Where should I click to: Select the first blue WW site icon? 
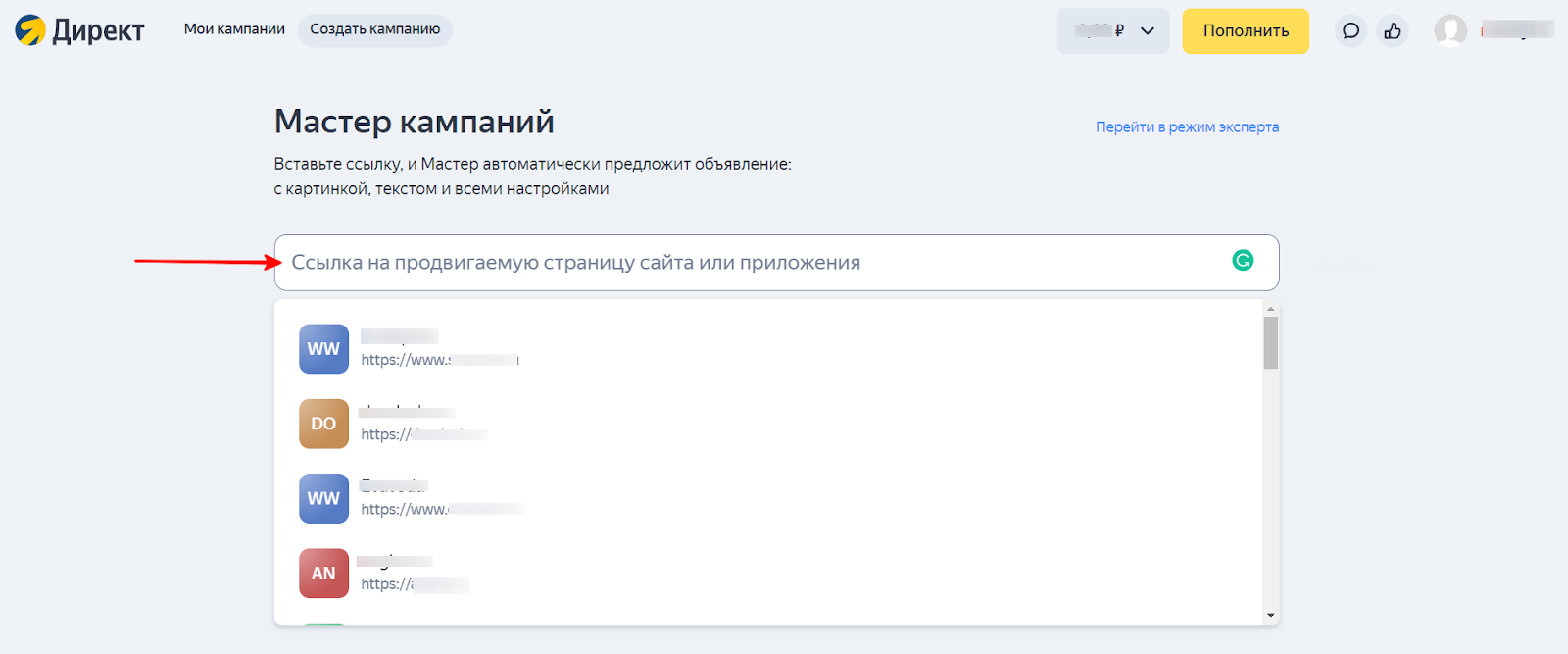tap(323, 349)
